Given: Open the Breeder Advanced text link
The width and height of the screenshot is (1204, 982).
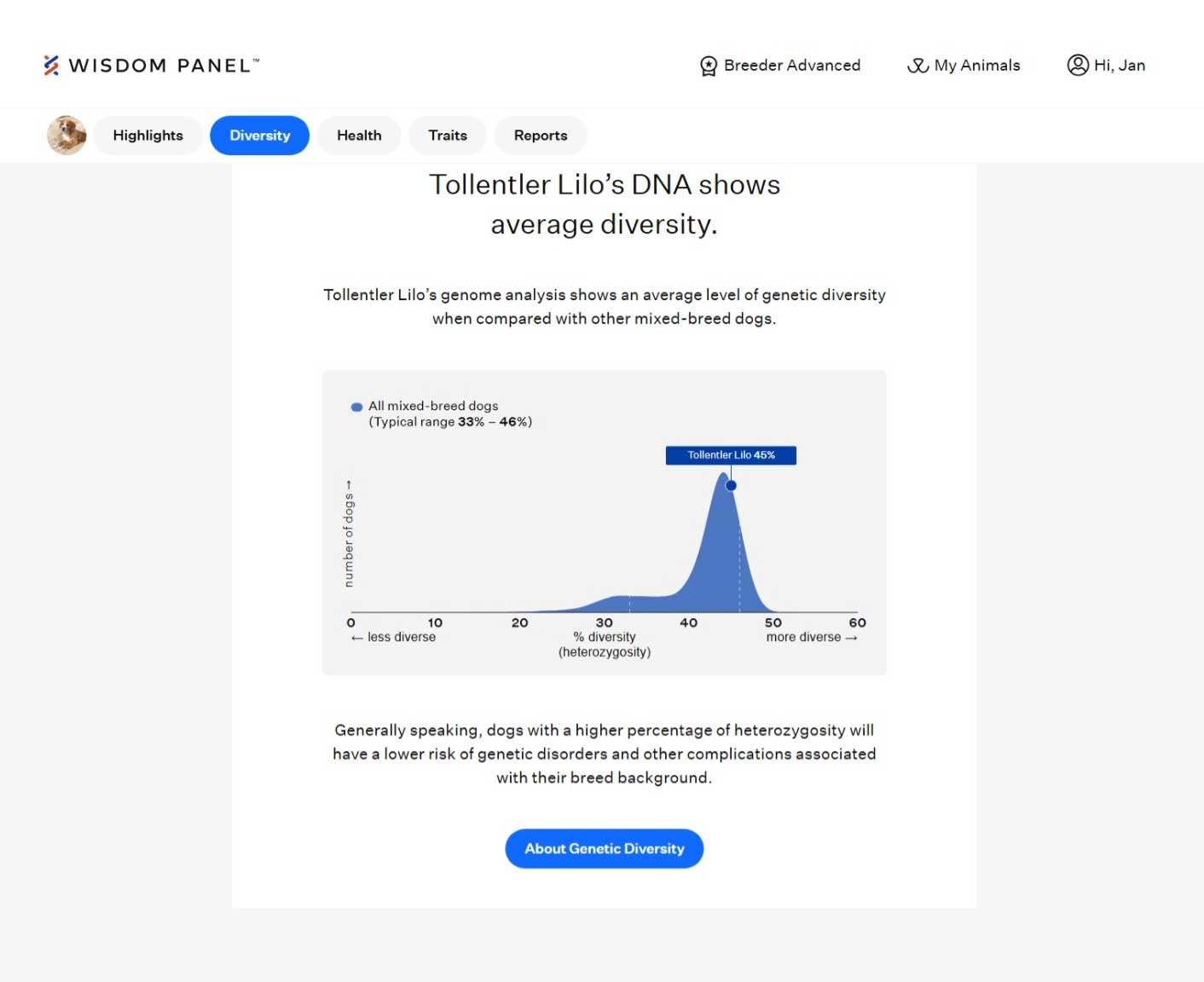Looking at the screenshot, I should pos(791,66).
